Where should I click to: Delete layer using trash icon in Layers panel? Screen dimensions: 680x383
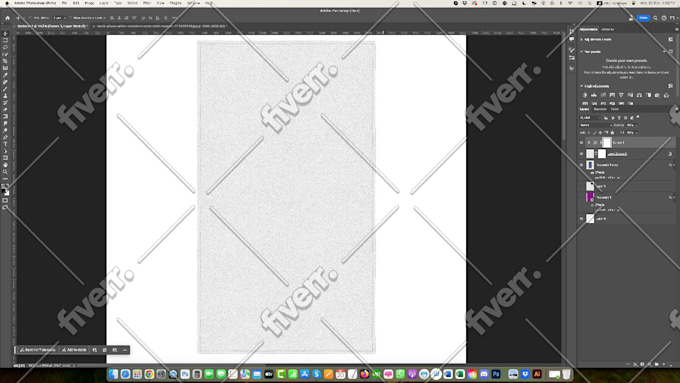pyautogui.click(x=670, y=364)
